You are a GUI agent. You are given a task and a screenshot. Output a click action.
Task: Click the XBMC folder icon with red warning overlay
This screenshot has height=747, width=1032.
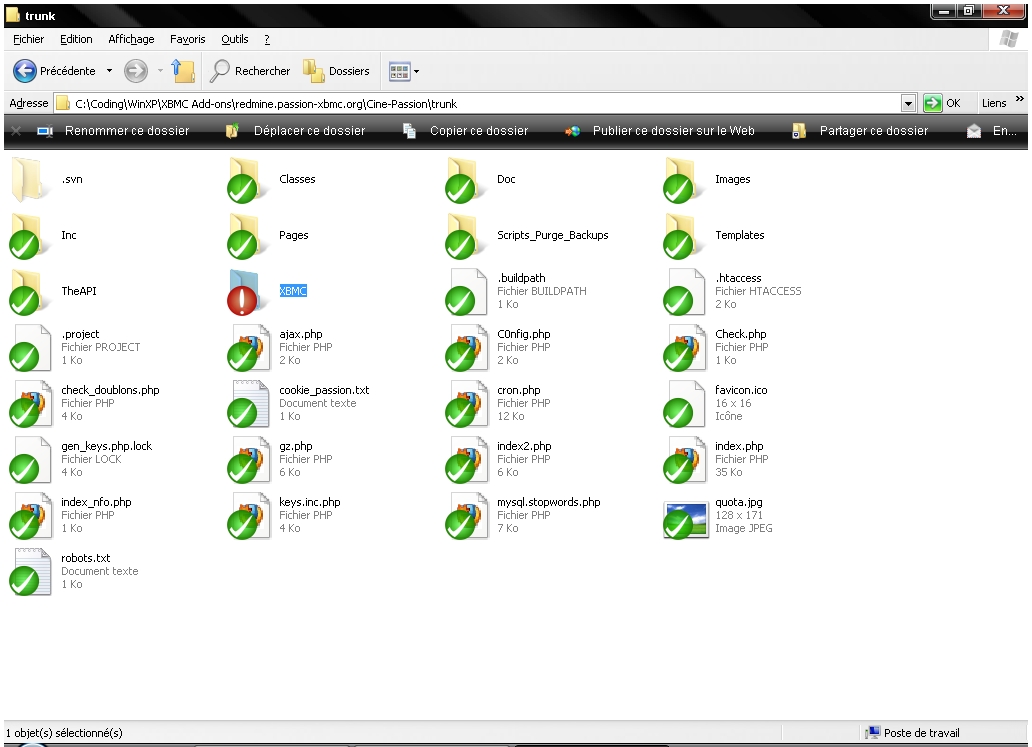point(248,291)
